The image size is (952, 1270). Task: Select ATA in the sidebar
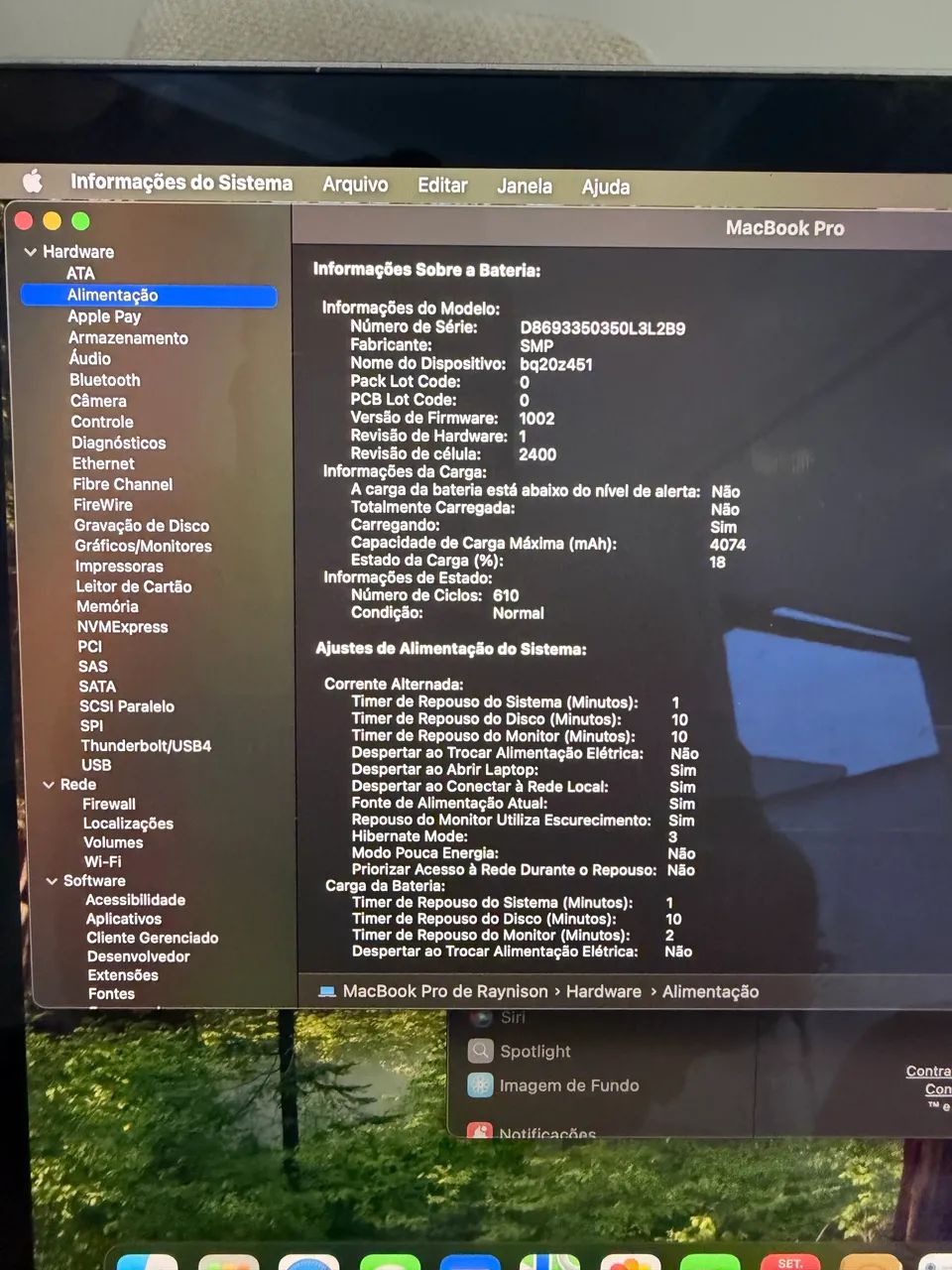[80, 274]
